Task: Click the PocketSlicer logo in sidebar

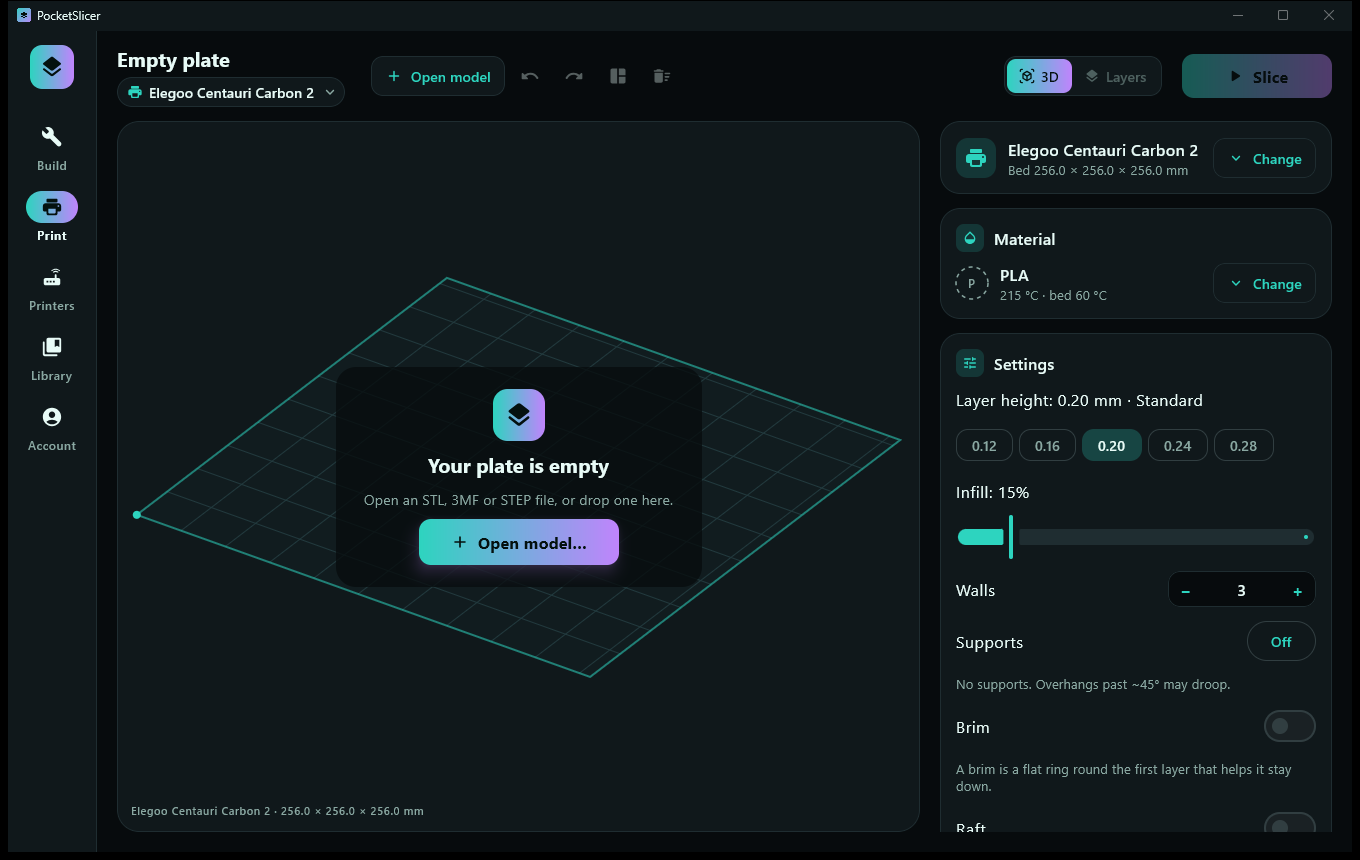Action: 52,67
